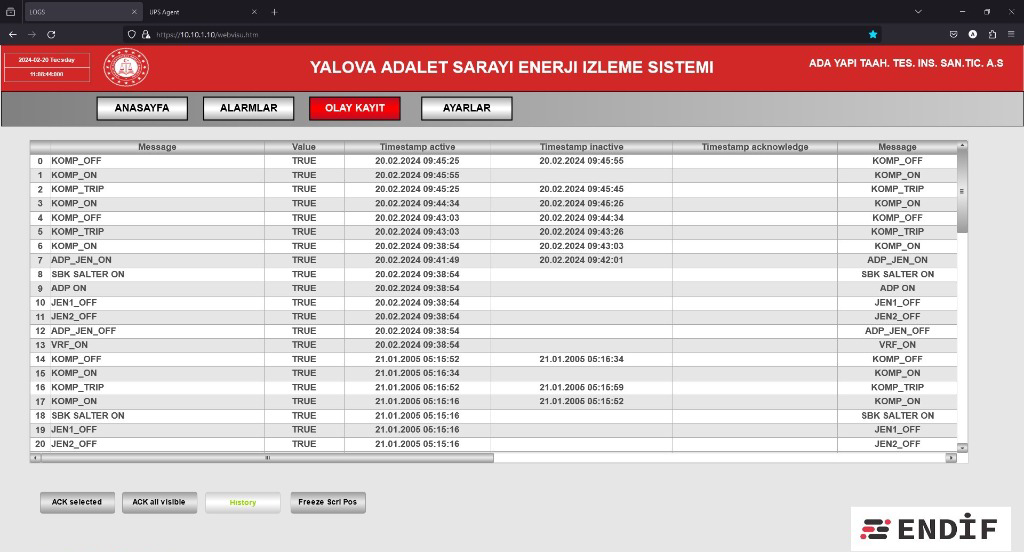Close the UPS Agent tab

[254, 12]
